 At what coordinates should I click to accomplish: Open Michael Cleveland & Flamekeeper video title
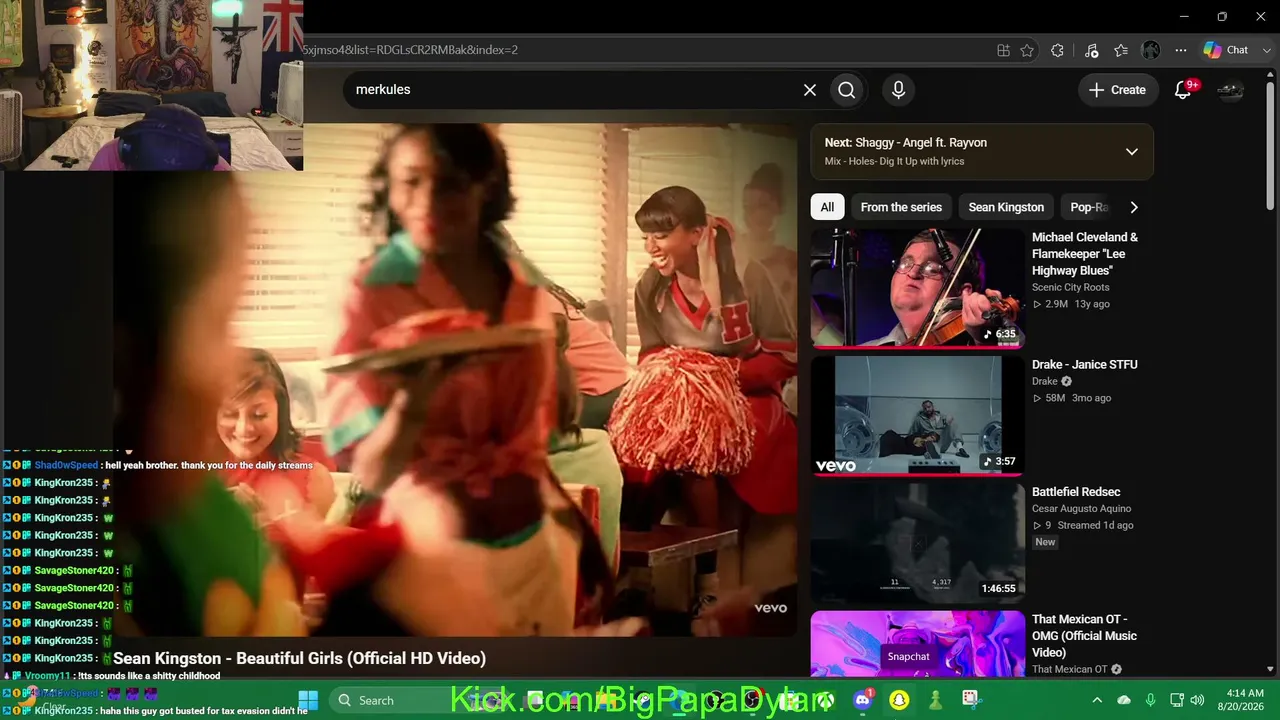(x=1085, y=254)
